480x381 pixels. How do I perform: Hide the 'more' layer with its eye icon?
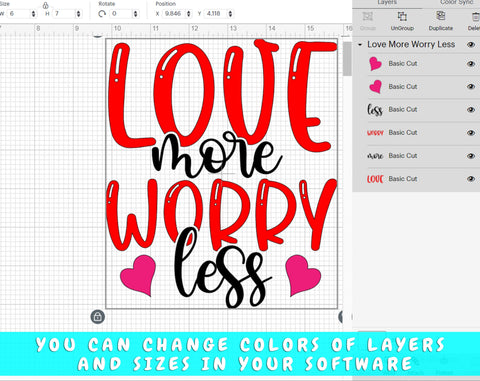[x=471, y=156]
